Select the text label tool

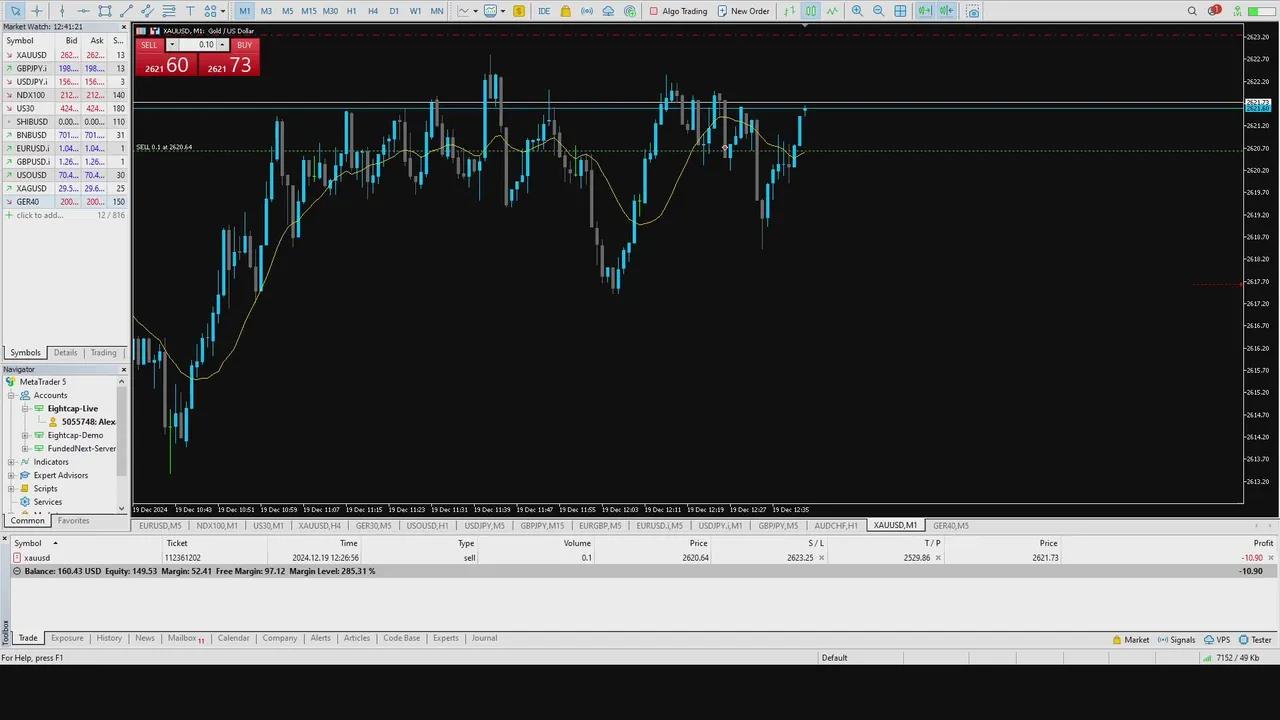click(x=190, y=11)
